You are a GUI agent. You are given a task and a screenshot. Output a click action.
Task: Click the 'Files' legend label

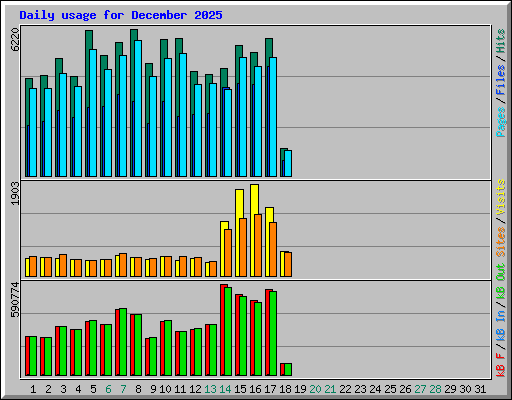click(501, 80)
